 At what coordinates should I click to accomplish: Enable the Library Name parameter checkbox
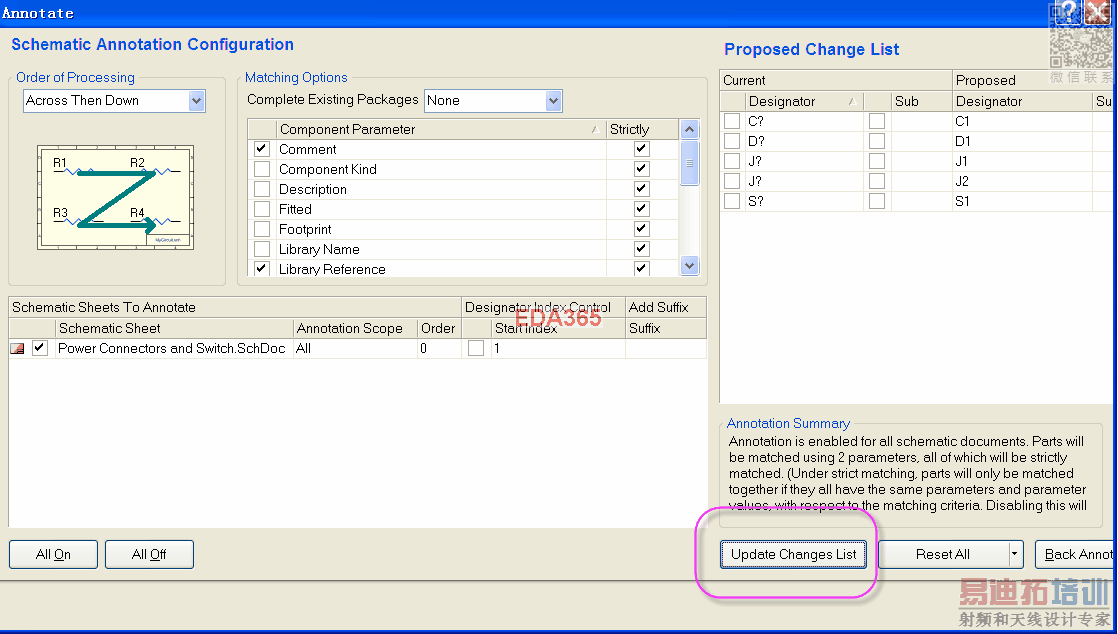click(x=262, y=249)
